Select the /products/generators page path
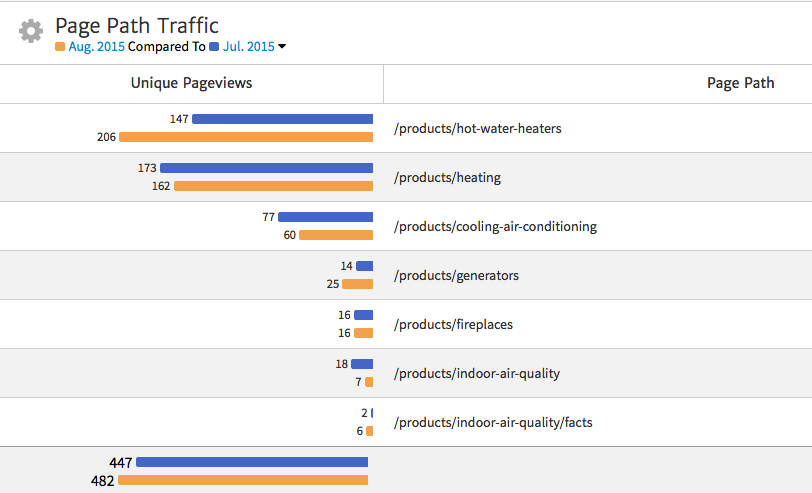812x493 pixels. [457, 275]
